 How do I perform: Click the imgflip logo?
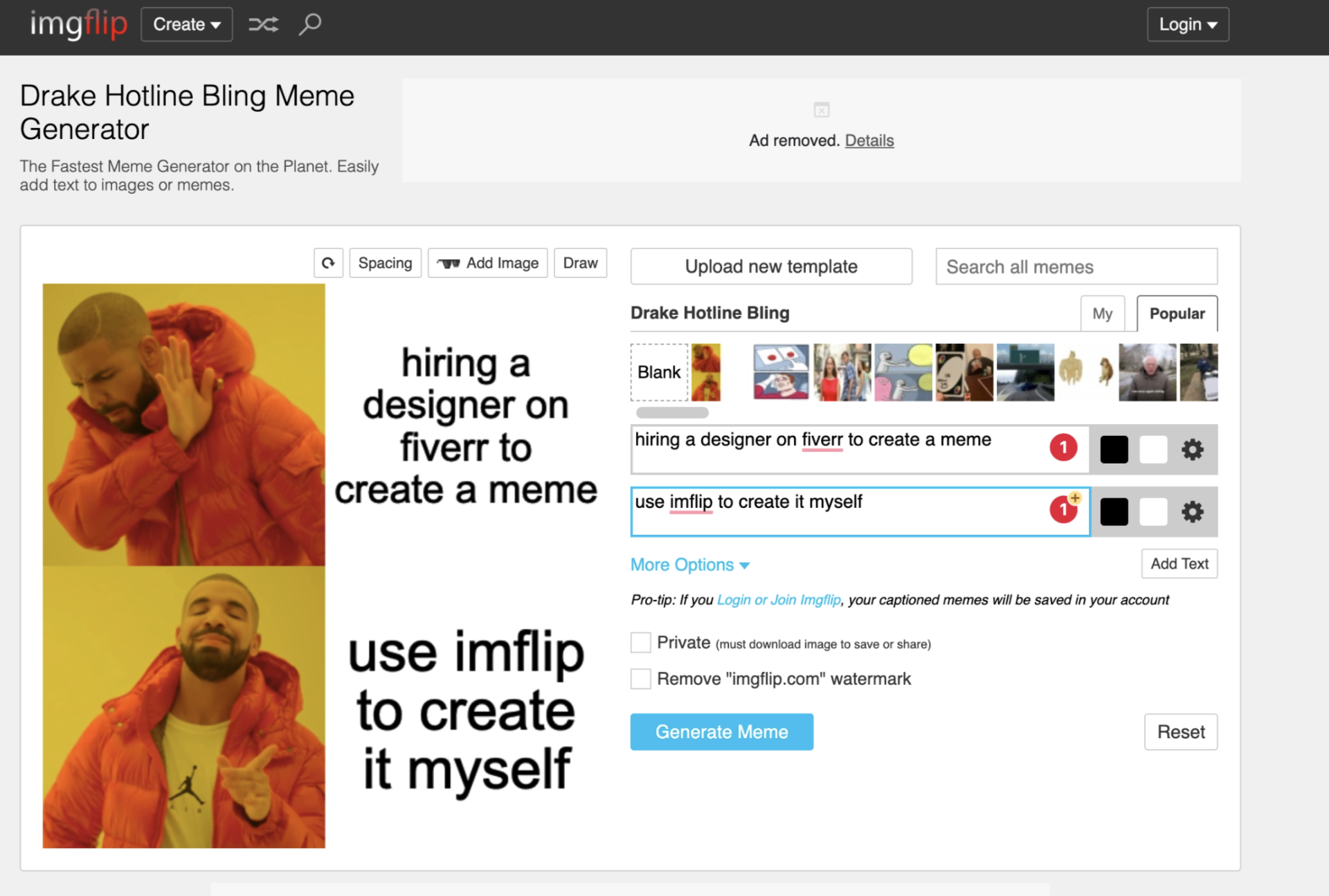(78, 25)
